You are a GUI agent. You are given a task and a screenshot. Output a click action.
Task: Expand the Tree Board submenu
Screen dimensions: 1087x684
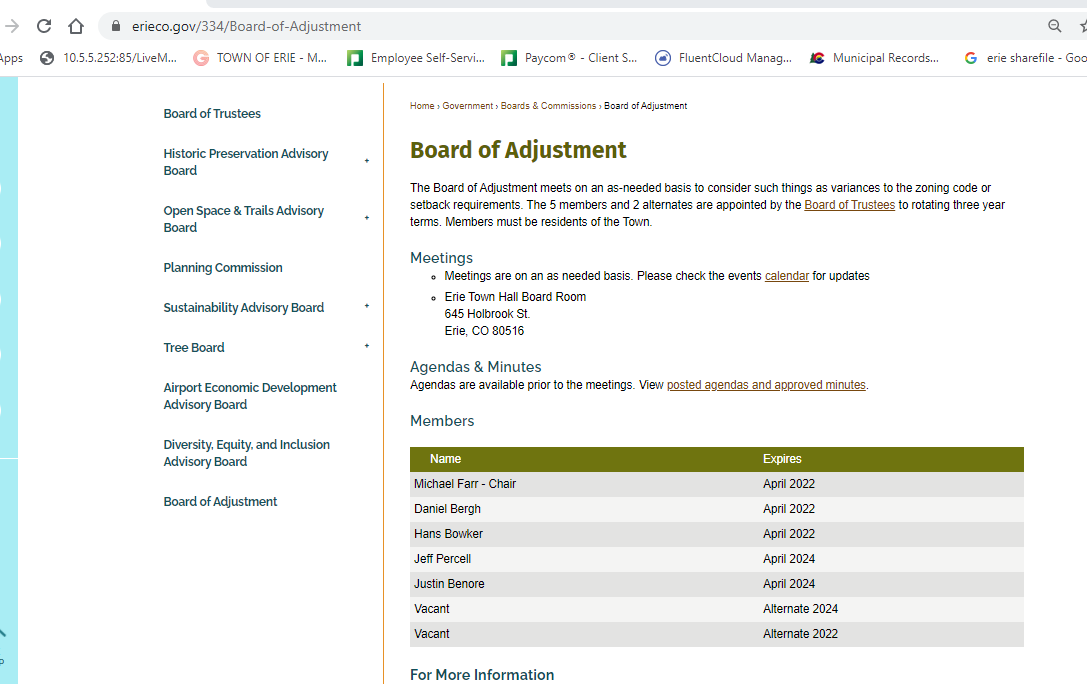pyautogui.click(x=367, y=347)
